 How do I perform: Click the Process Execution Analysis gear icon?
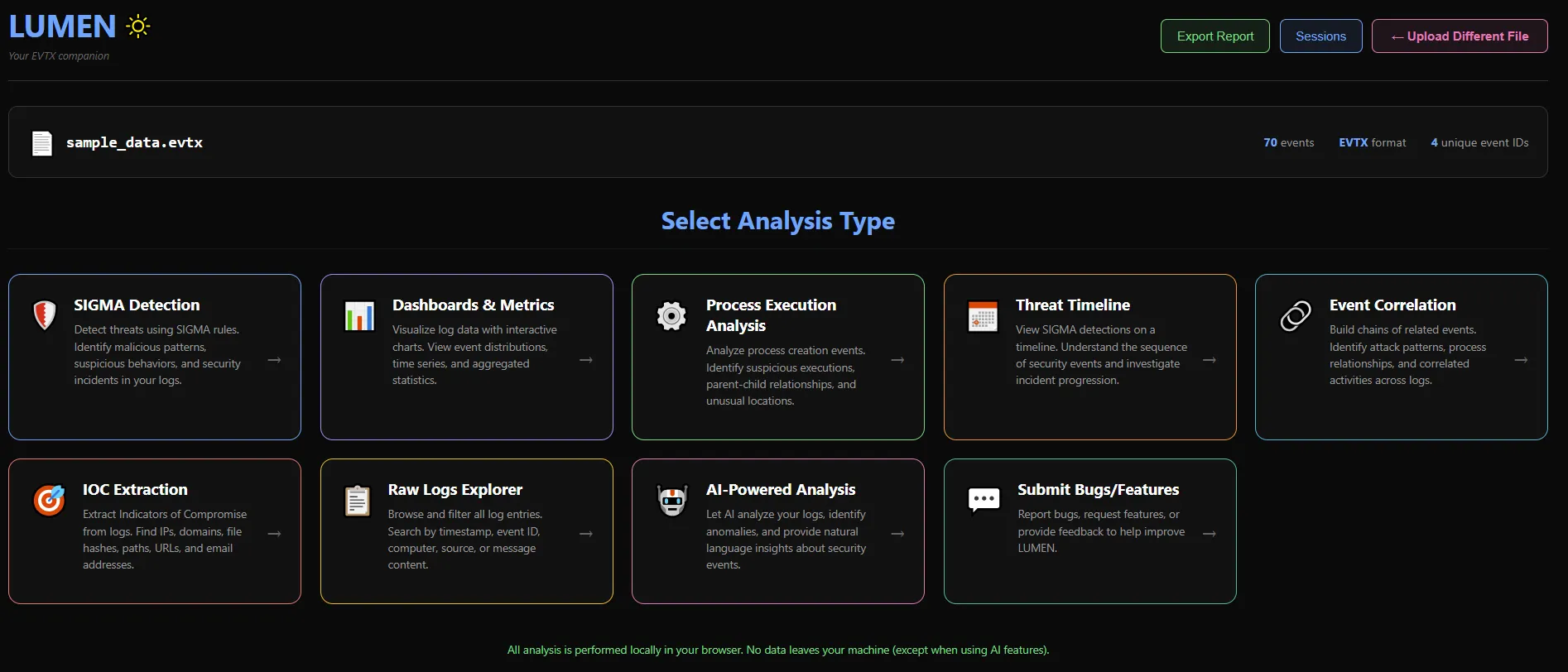[671, 315]
